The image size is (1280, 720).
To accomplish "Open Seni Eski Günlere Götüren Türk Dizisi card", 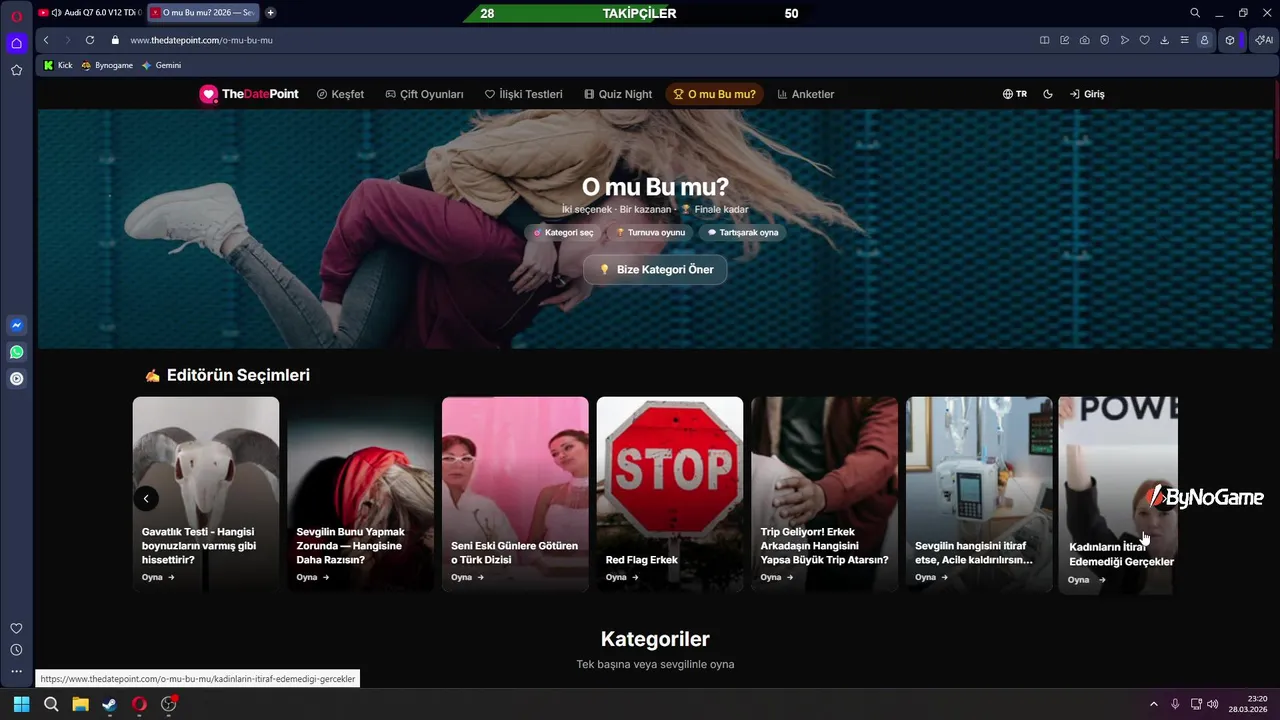I will pyautogui.click(x=515, y=494).
